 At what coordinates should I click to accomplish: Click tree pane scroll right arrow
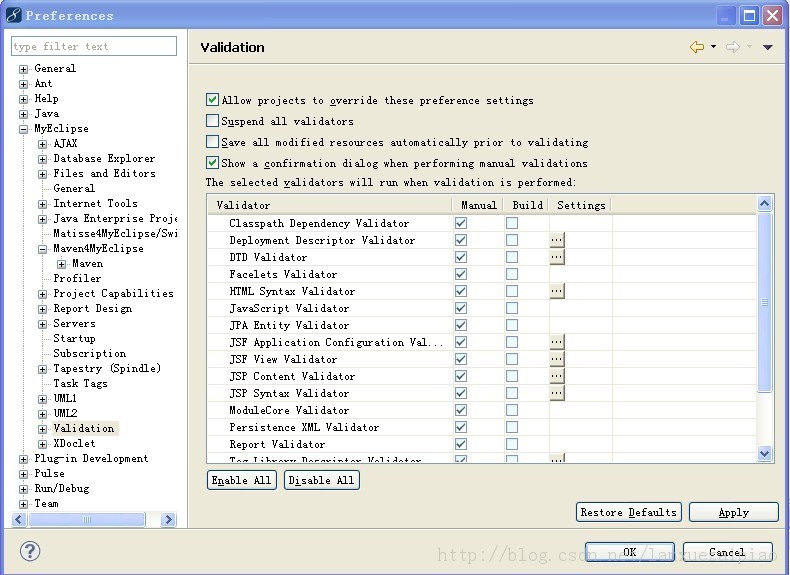(168, 519)
